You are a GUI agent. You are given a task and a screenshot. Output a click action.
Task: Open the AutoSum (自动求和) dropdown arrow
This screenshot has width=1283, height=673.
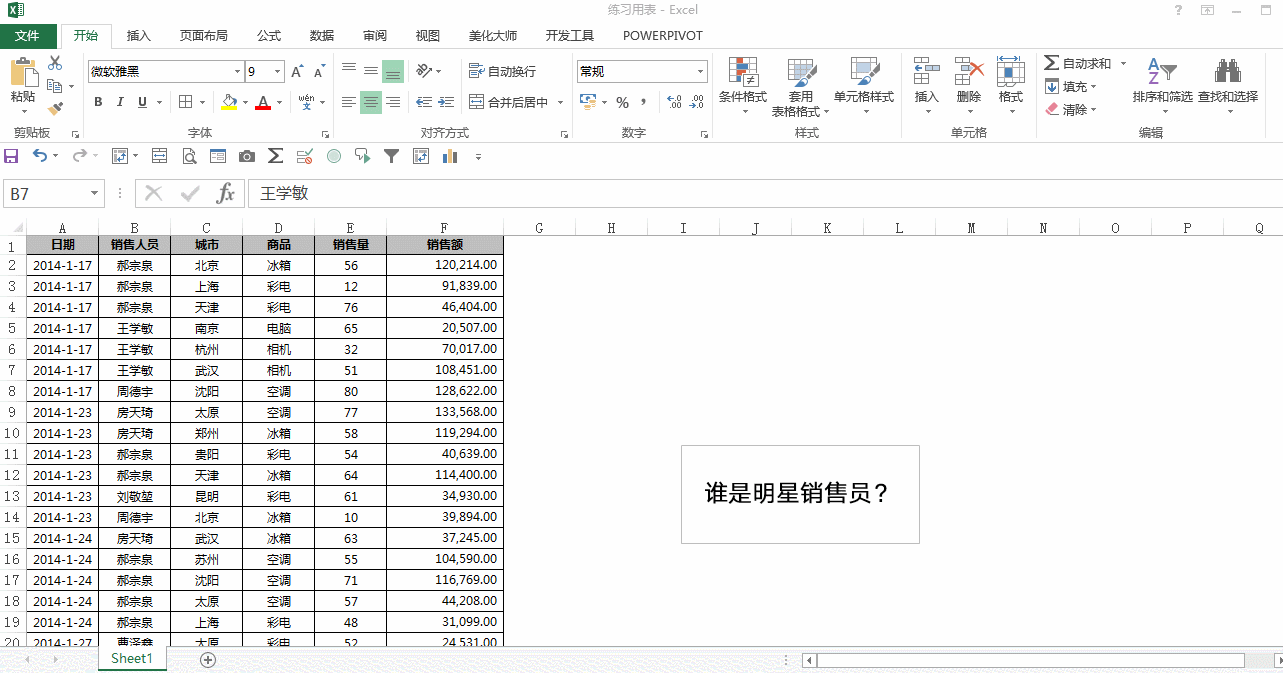pos(1123,63)
